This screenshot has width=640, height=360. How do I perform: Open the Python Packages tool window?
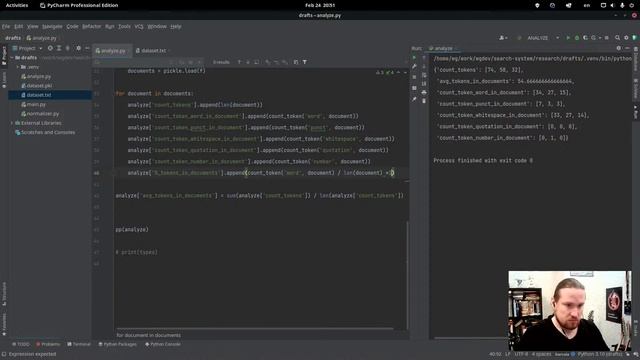[x=118, y=344]
